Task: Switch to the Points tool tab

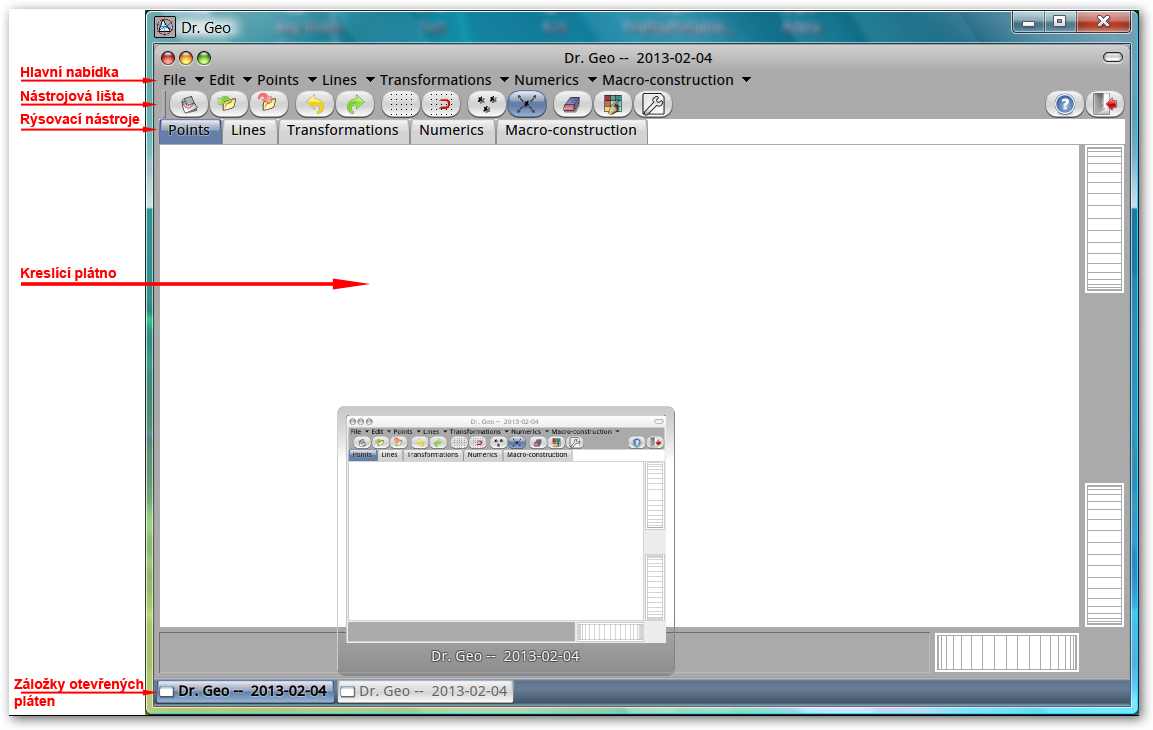Action: [x=190, y=131]
